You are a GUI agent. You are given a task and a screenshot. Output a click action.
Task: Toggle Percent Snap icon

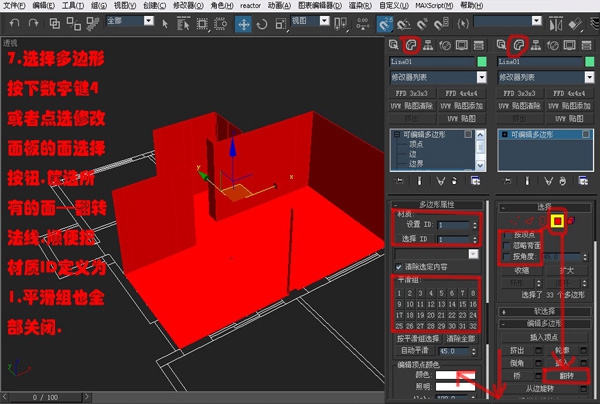[422, 24]
